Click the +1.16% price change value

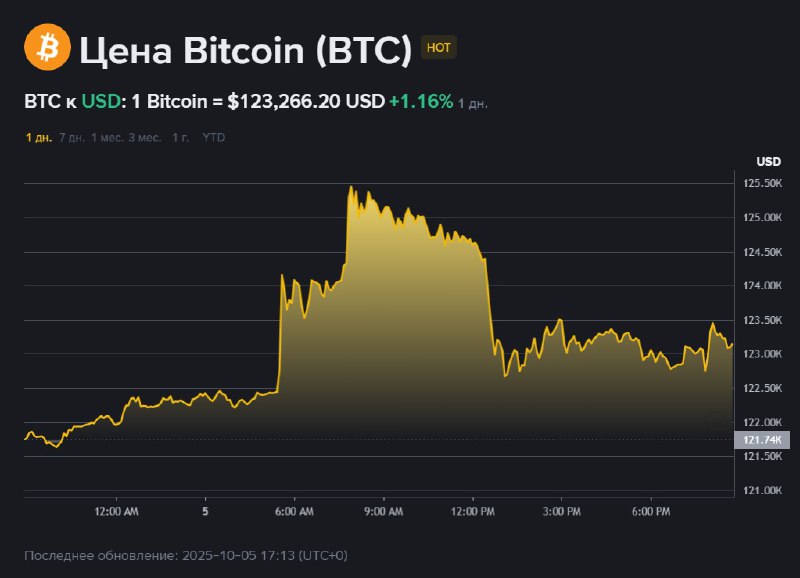[421, 102]
